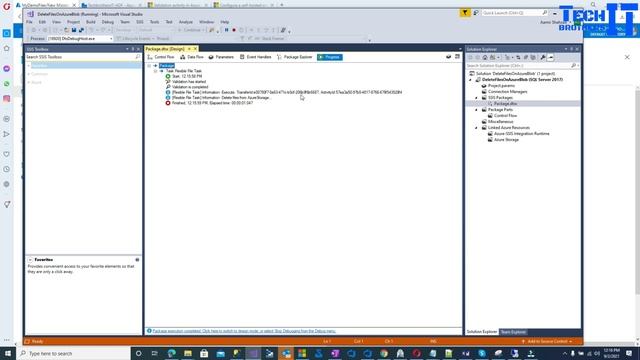640x360 pixels.
Task: Open the Visual Studio icon on the taskbar
Action: (x=253, y=353)
